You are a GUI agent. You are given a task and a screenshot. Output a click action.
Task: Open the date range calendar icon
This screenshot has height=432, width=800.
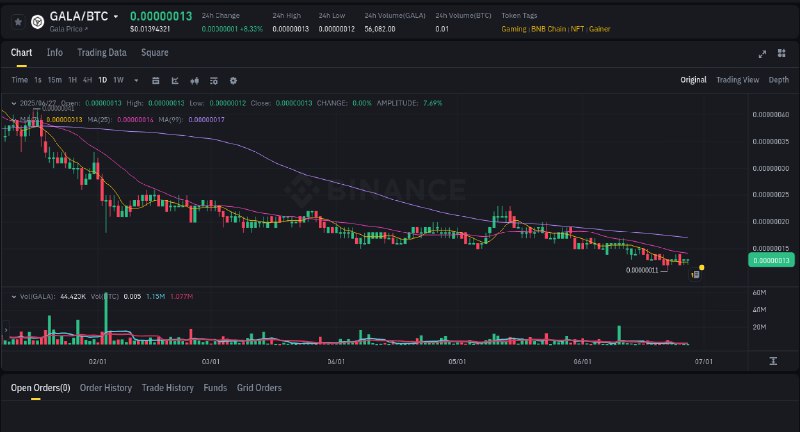click(x=156, y=81)
